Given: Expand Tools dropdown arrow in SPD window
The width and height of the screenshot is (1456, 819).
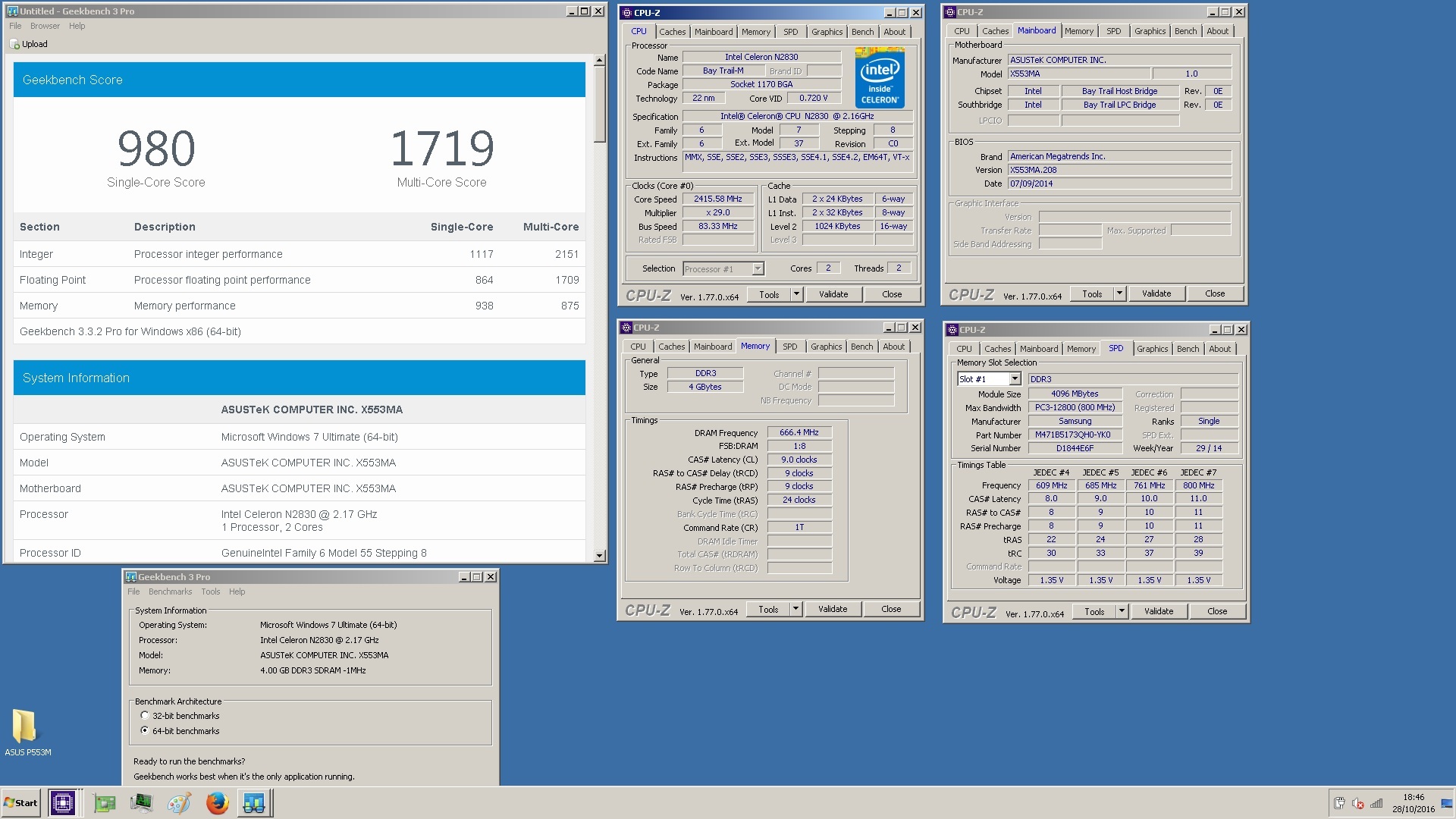Looking at the screenshot, I should (1122, 611).
